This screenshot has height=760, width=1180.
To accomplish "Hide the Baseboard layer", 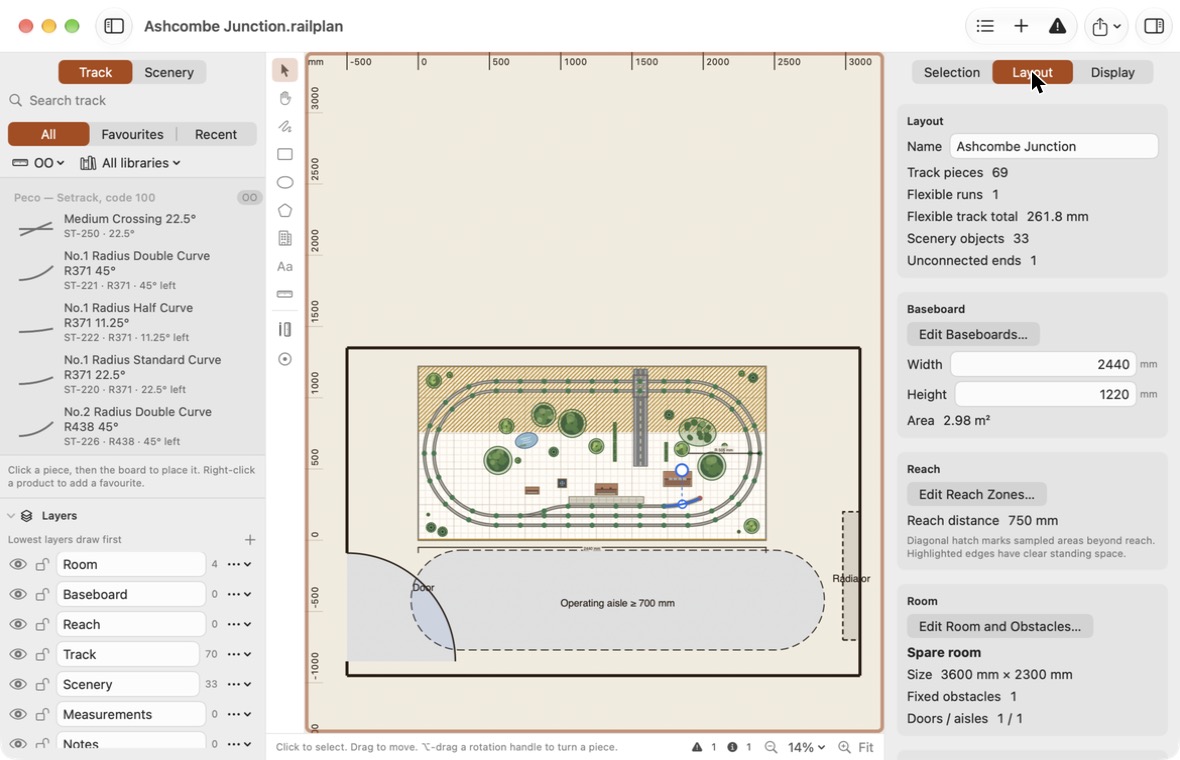I will pos(17,594).
